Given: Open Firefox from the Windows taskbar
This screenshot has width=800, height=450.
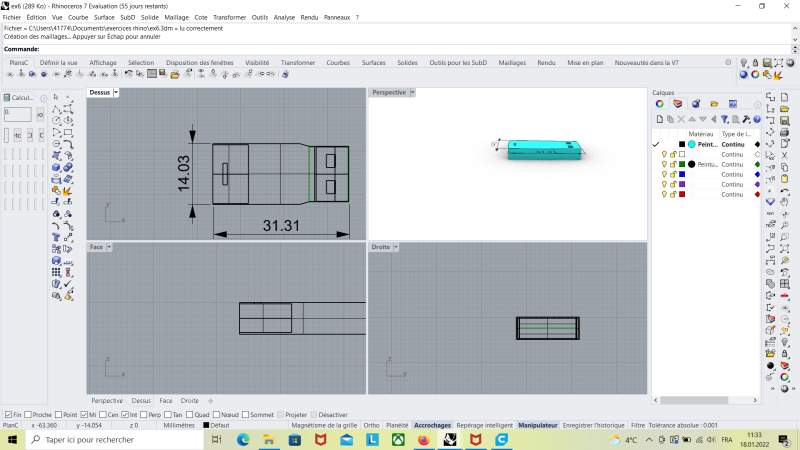Looking at the screenshot, I should point(423,439).
